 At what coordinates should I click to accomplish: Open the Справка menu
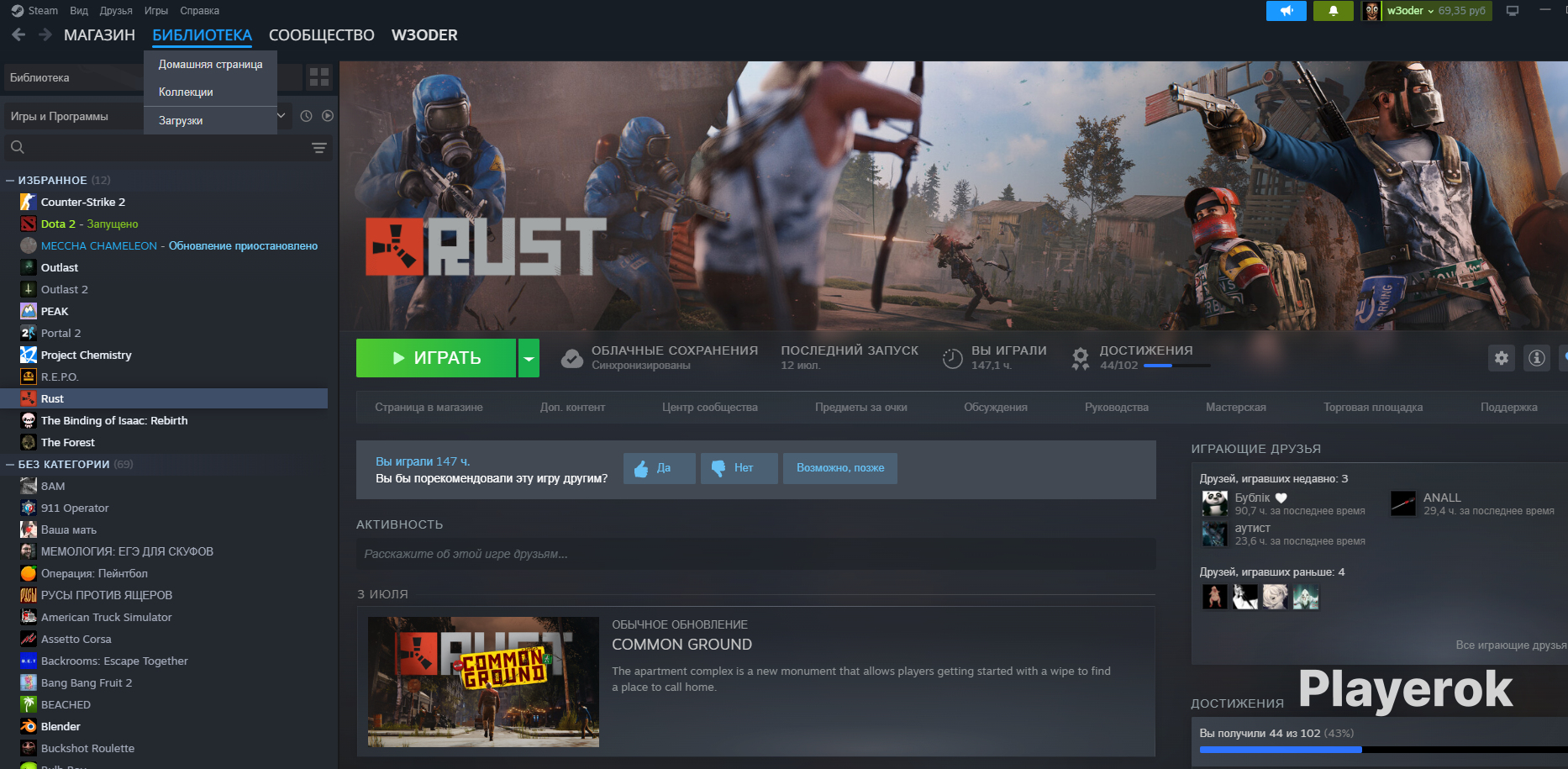click(200, 11)
